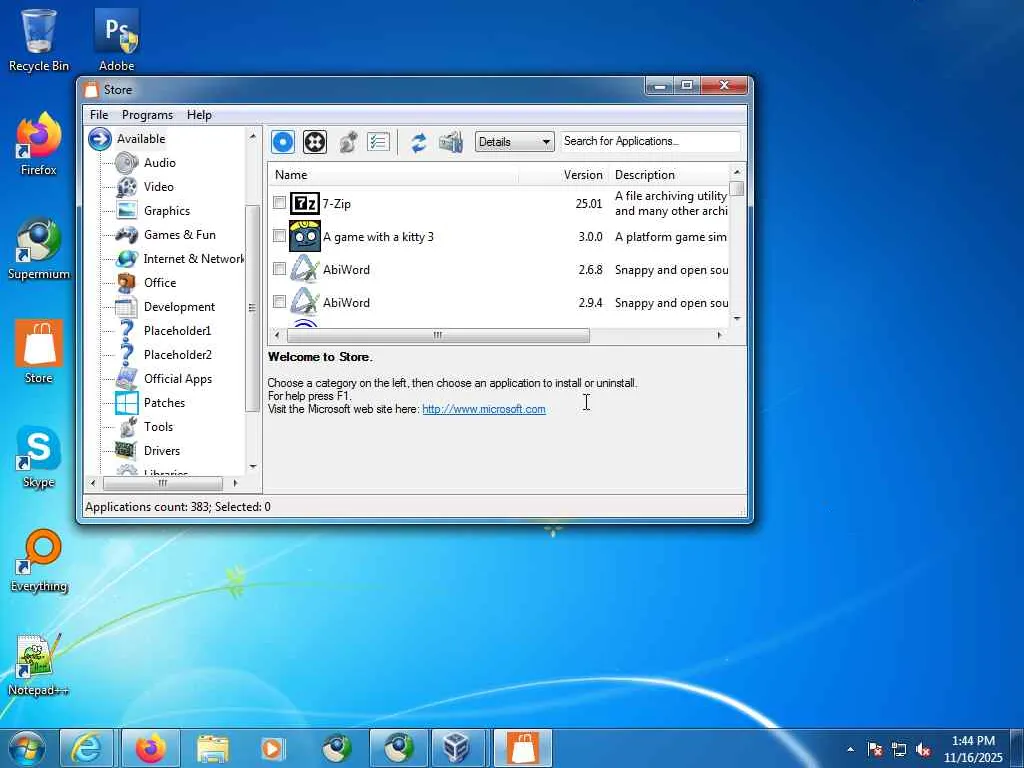Click the Select All checklist toolbar icon
Image resolution: width=1024 pixels, height=768 pixels.
click(378, 142)
